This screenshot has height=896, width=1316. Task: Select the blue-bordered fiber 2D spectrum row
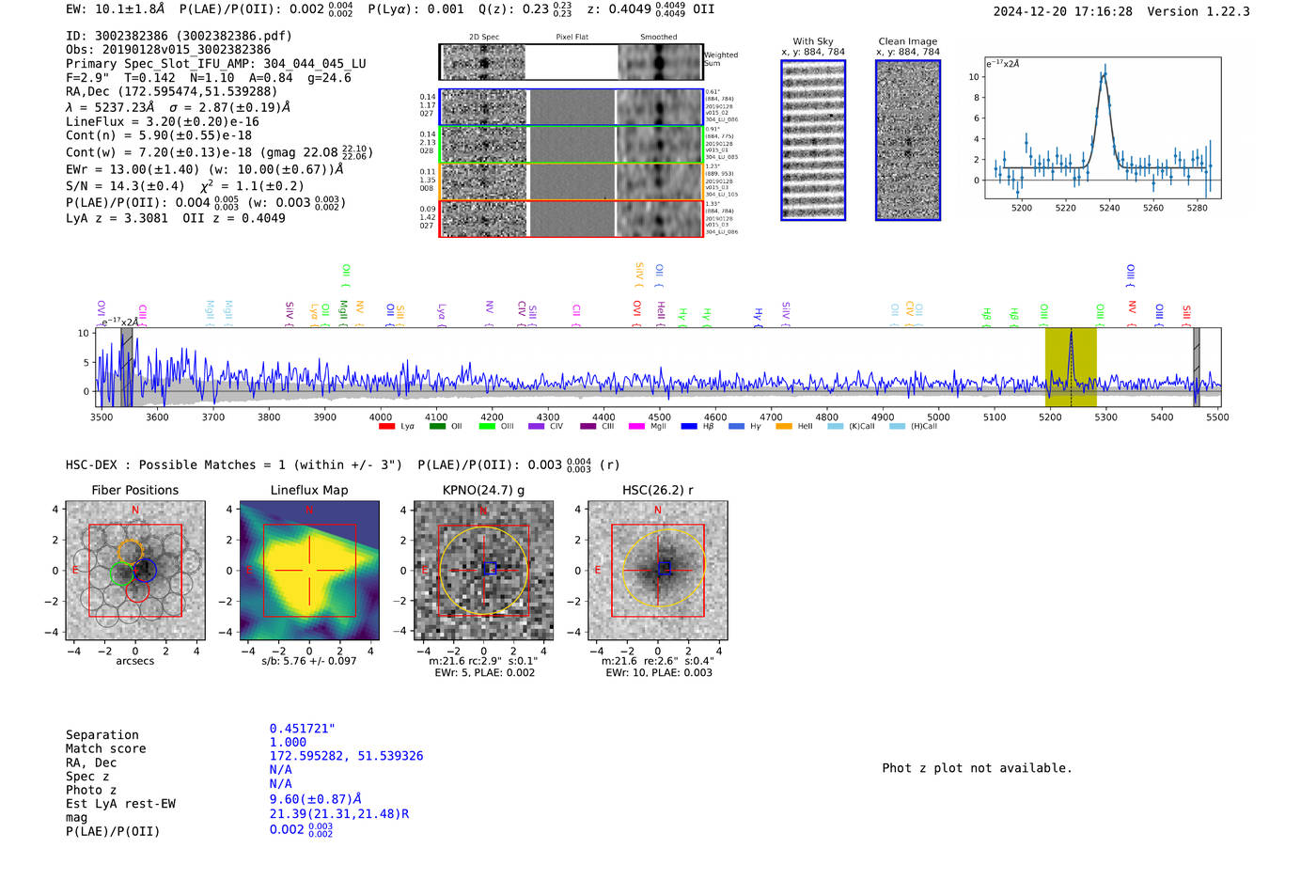(572, 107)
